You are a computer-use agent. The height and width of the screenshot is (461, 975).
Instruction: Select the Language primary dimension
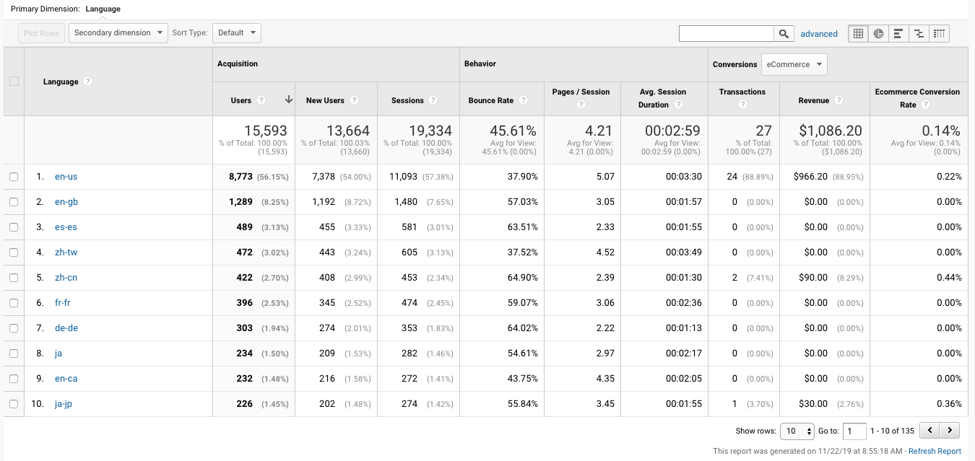(x=103, y=9)
